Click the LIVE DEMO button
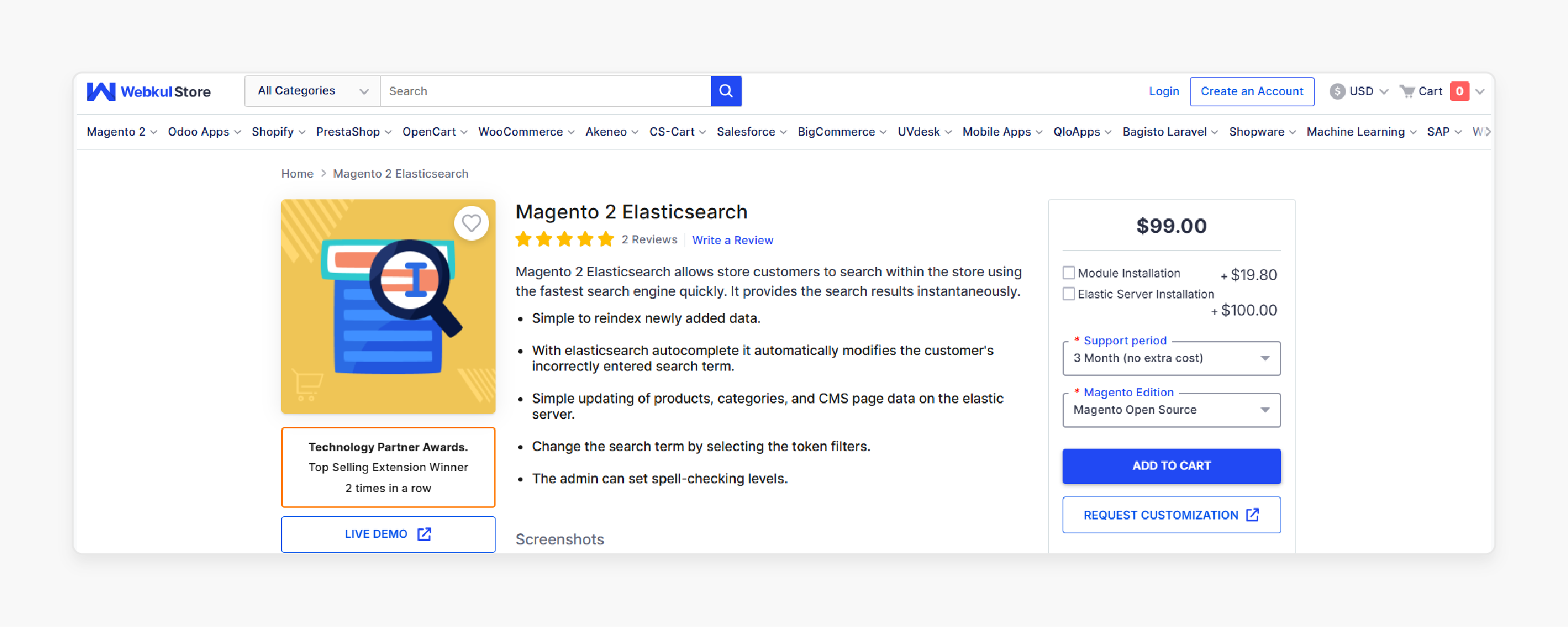The width and height of the screenshot is (1568, 629). point(388,534)
